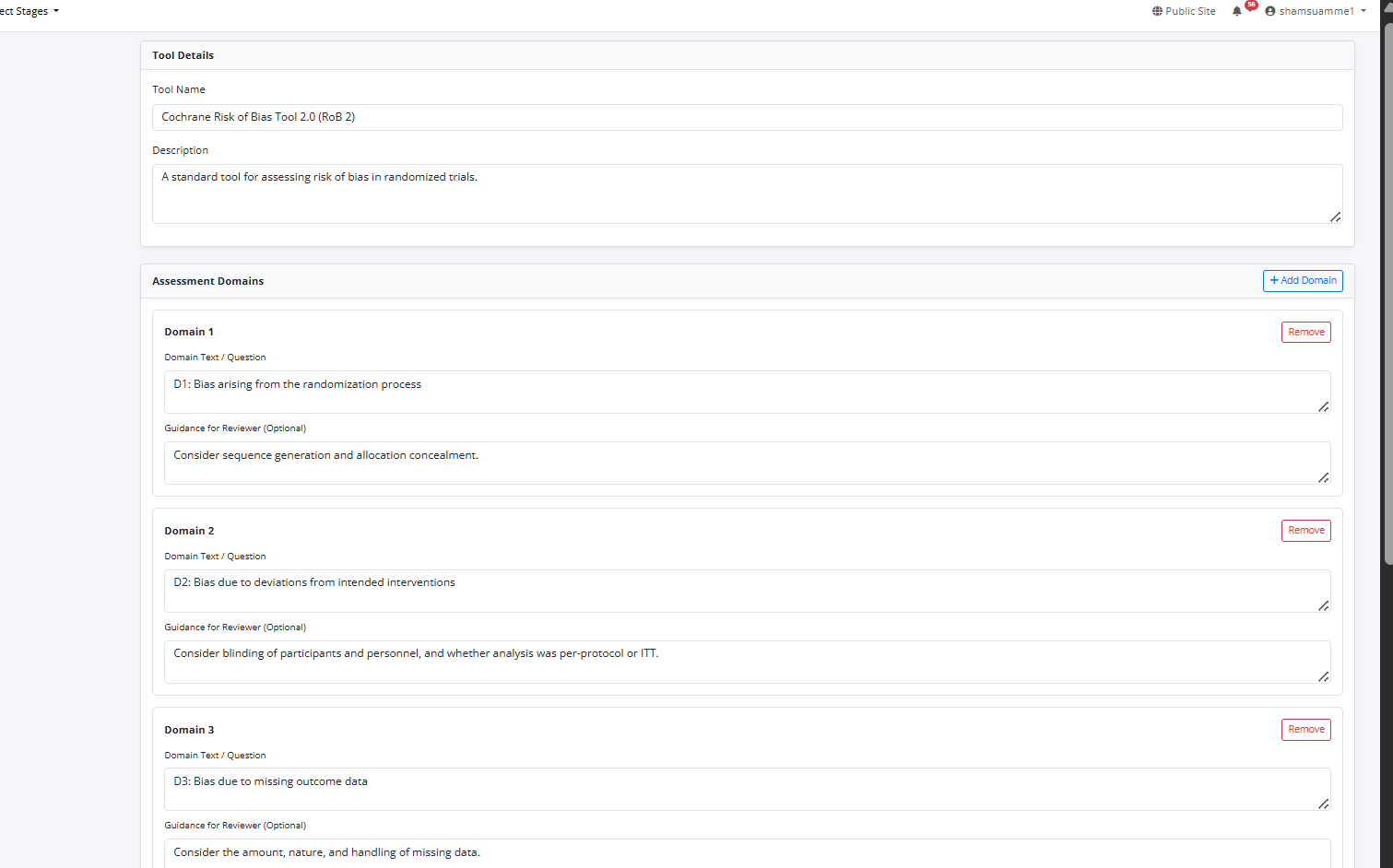The height and width of the screenshot is (868, 1393).
Task: Remove Domain 2
Action: point(1305,531)
